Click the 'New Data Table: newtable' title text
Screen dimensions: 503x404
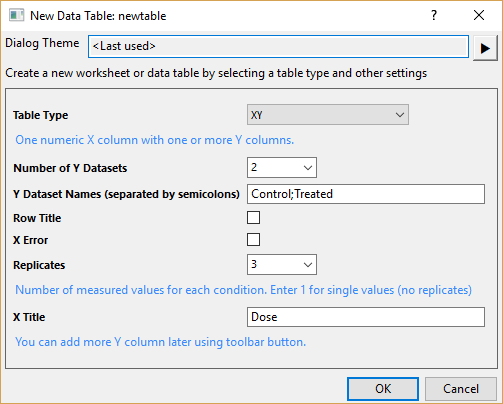tap(98, 16)
